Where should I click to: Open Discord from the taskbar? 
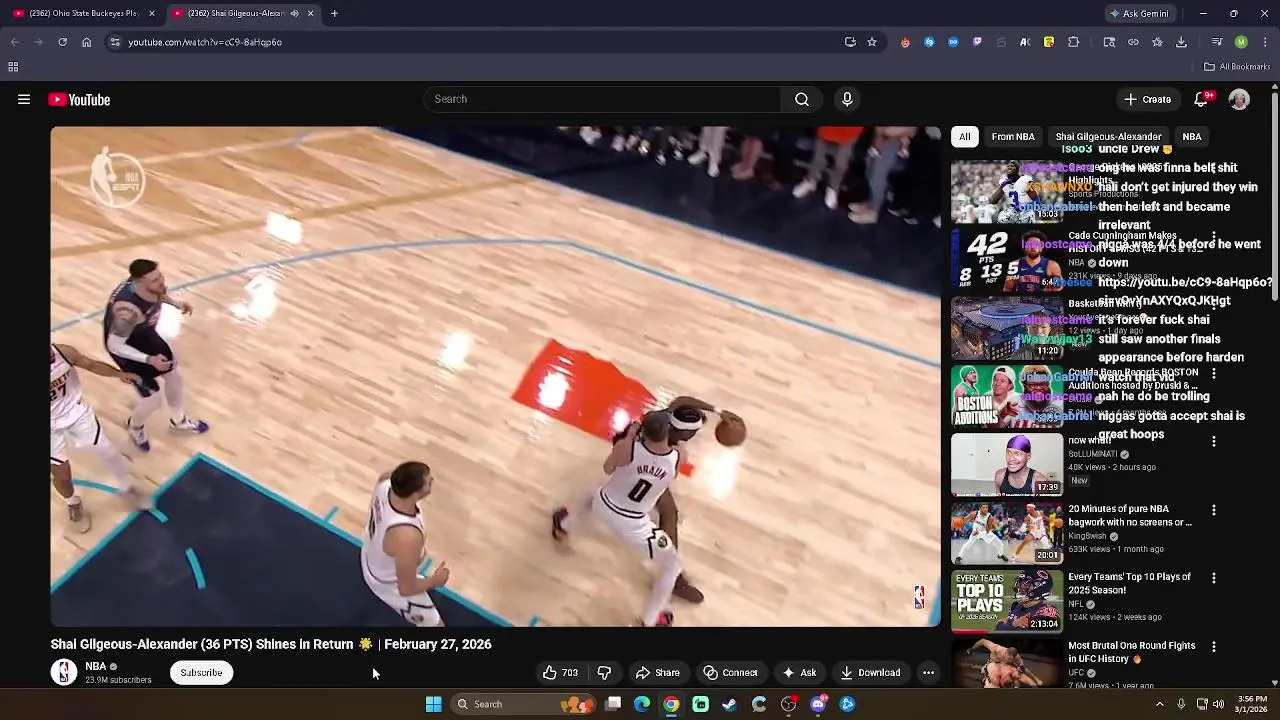coord(818,704)
